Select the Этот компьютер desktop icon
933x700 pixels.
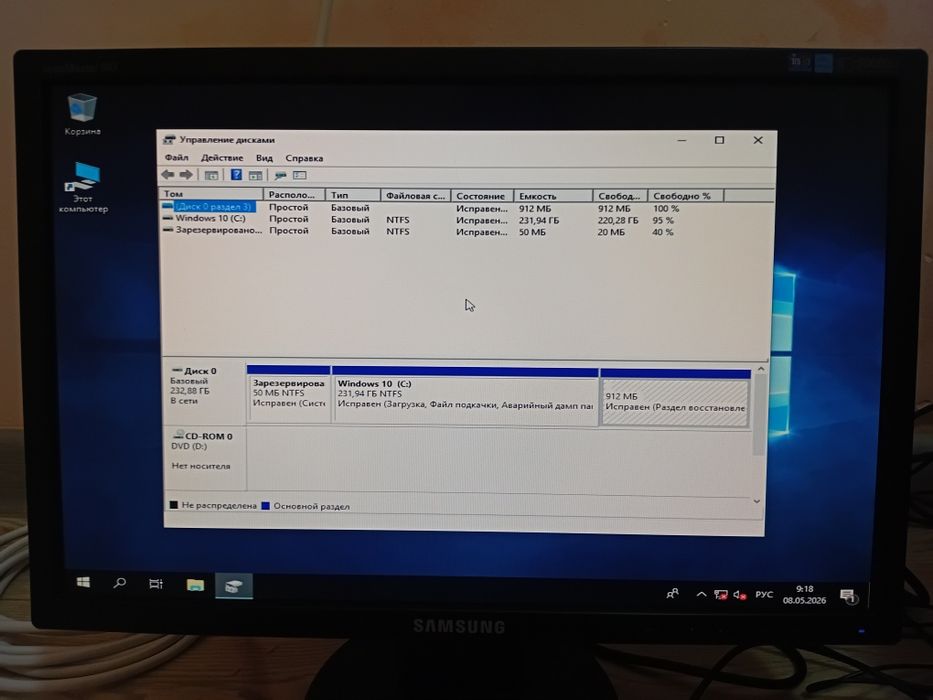83,187
